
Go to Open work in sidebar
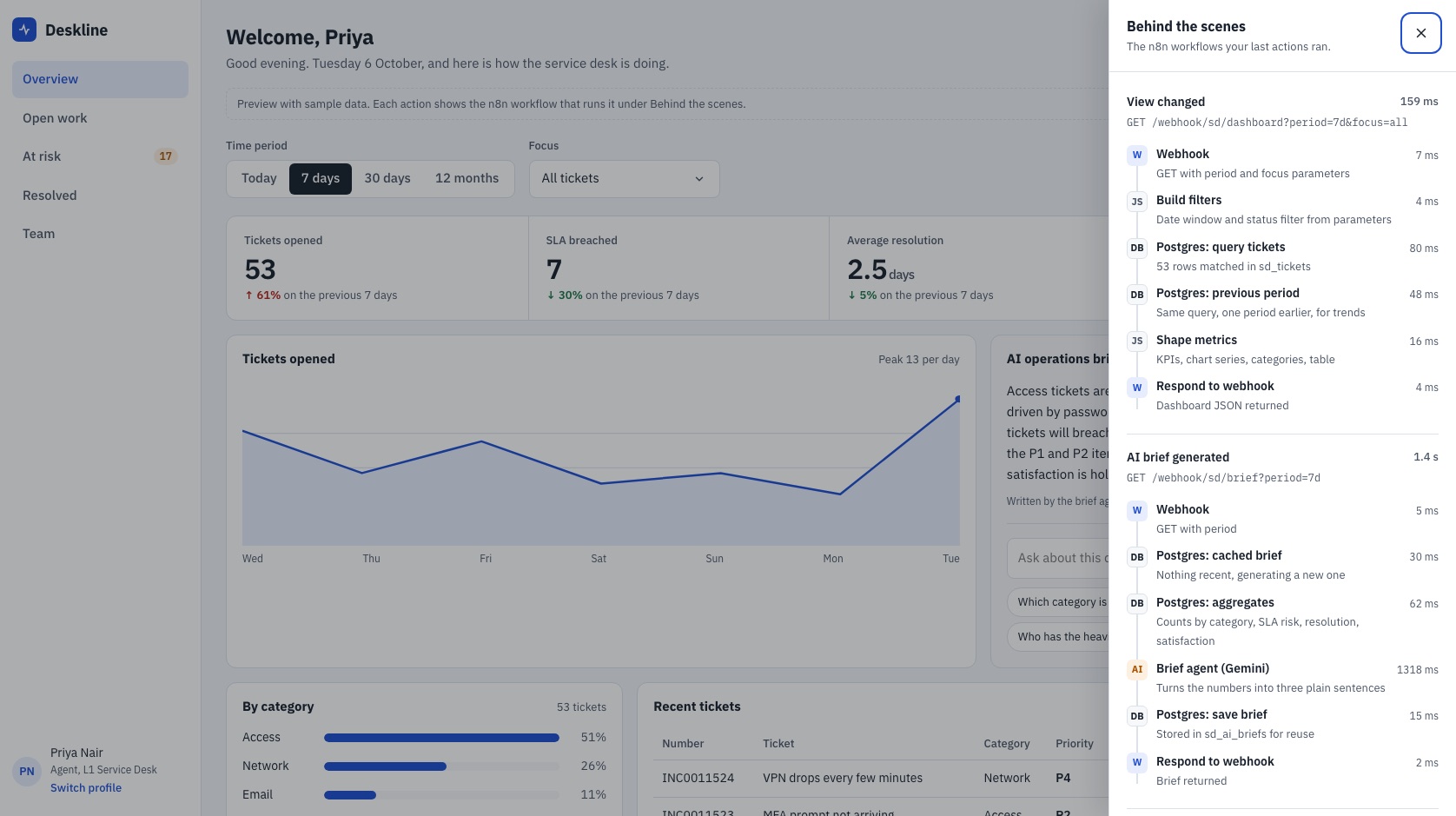point(100,118)
